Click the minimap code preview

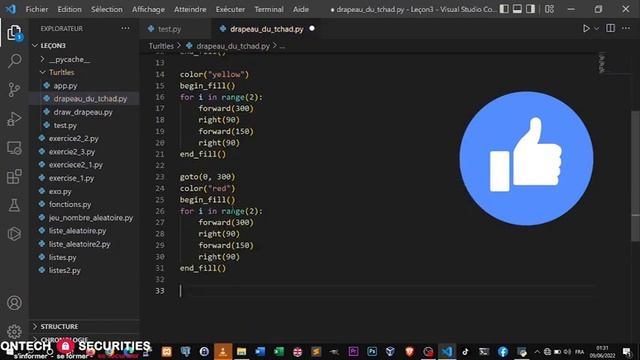[x=602, y=62]
